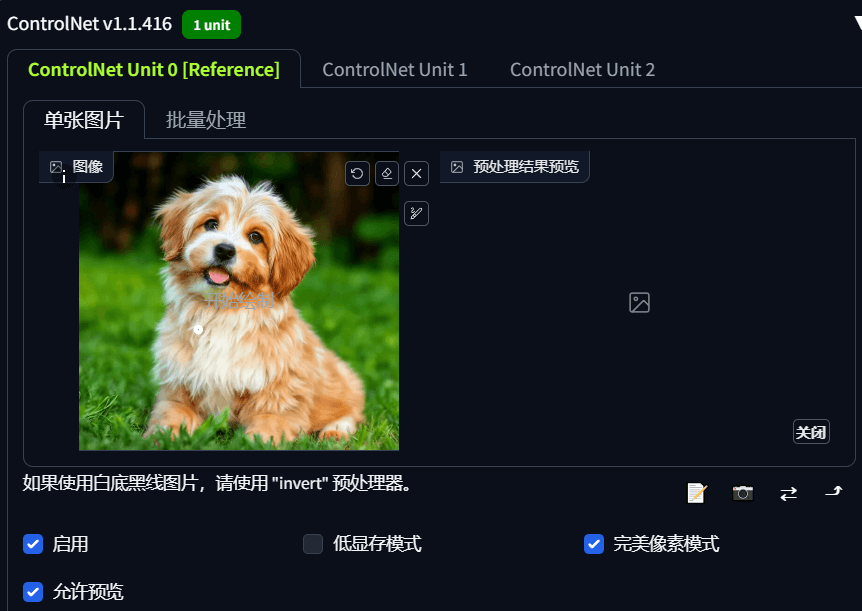The height and width of the screenshot is (611, 862).
Task: Click the brush pen icon beside the image
Action: 417,213
